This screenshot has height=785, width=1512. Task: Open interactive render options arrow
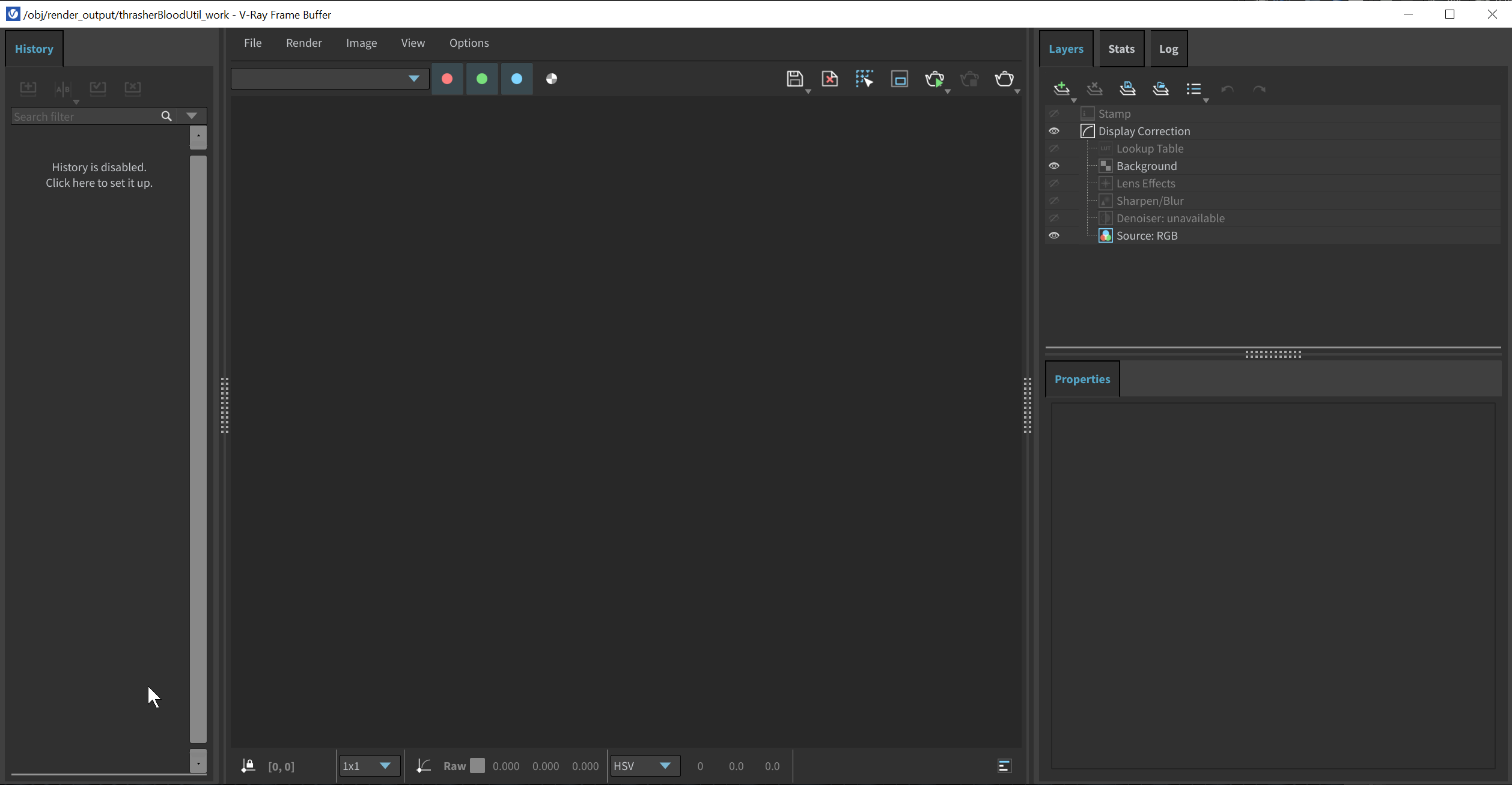point(948,91)
